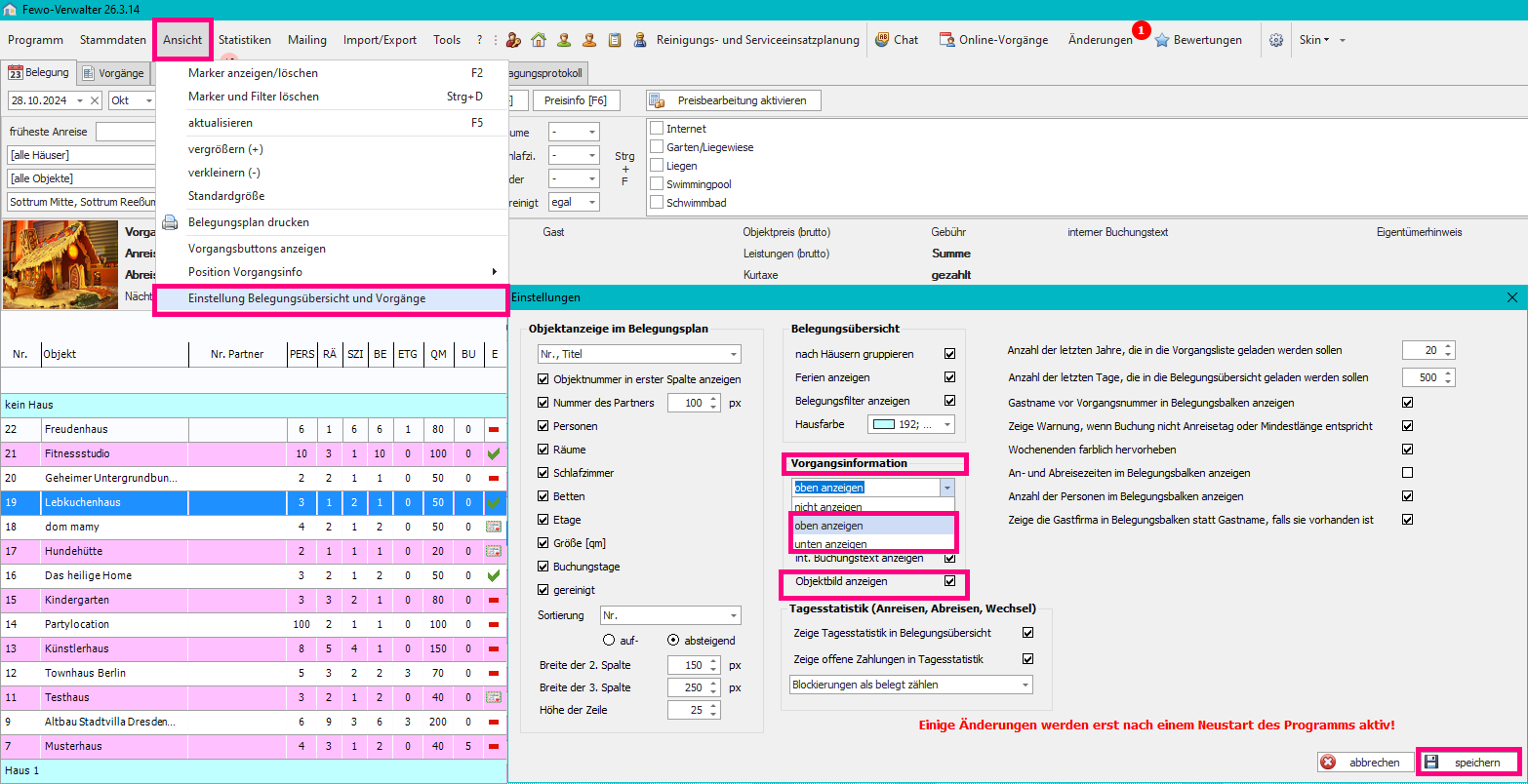The width and height of the screenshot is (1528, 784).
Task: Open Chat from the toolbar
Action: [x=896, y=40]
